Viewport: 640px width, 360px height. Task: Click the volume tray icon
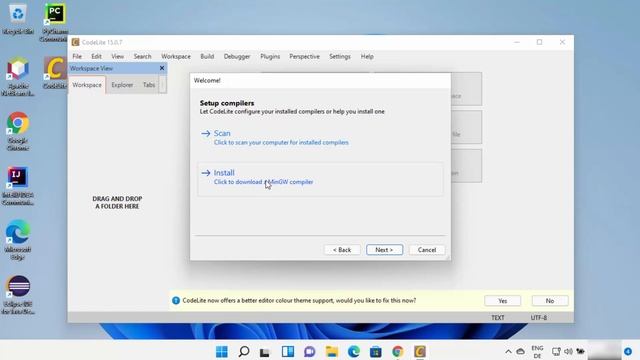click(x=568, y=351)
